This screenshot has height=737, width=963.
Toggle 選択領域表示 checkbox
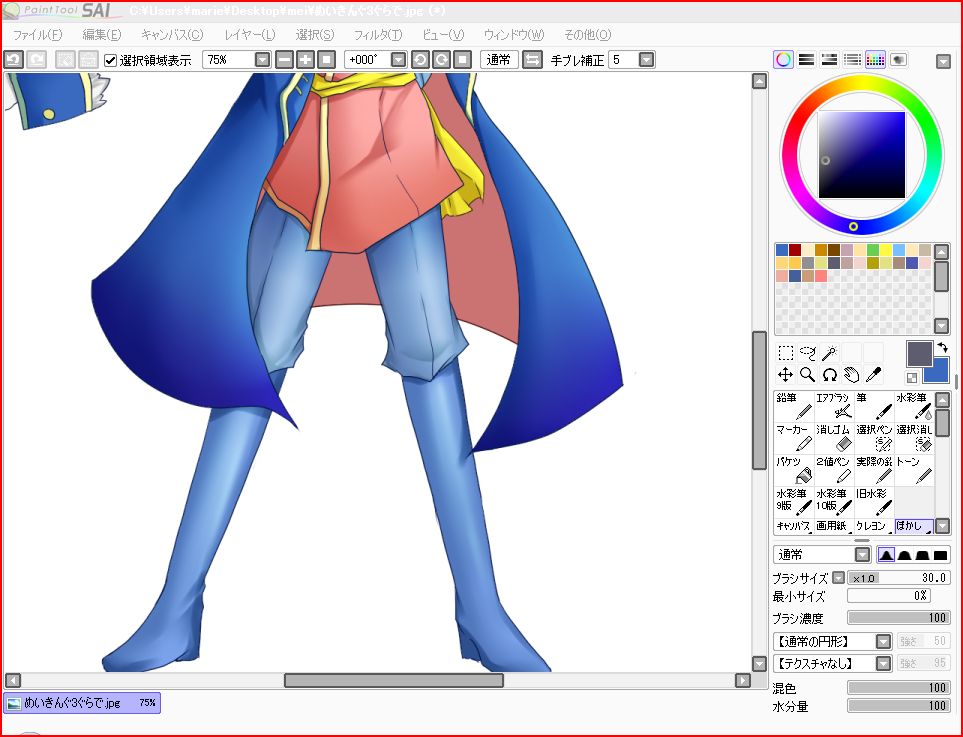pos(110,60)
